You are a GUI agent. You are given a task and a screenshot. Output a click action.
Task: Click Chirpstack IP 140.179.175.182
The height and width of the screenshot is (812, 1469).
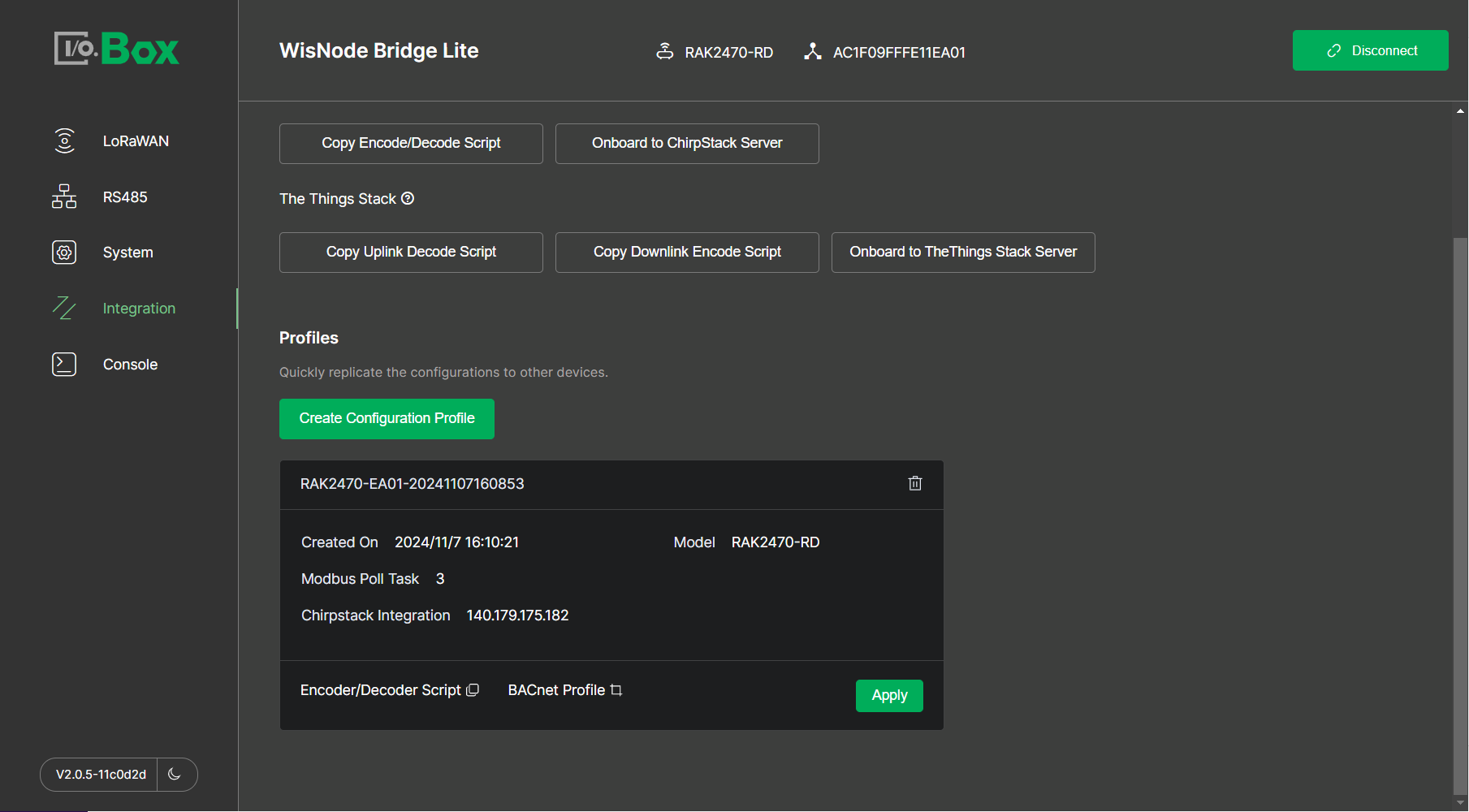[x=517, y=615]
